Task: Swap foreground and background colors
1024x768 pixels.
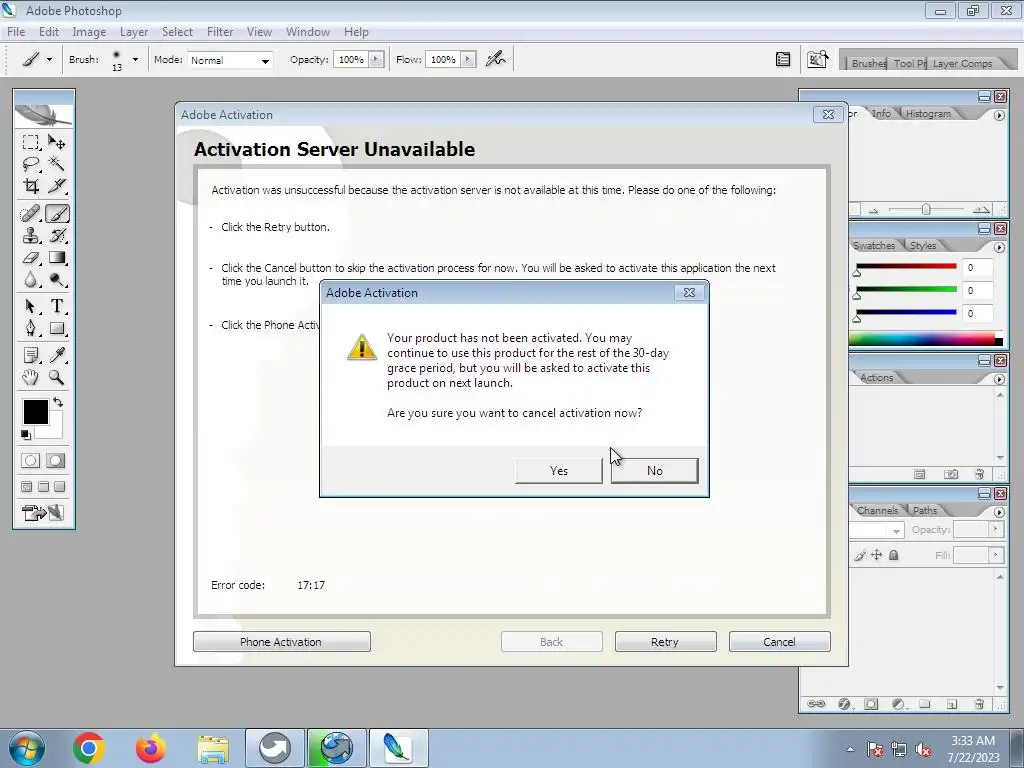Action: [x=58, y=402]
